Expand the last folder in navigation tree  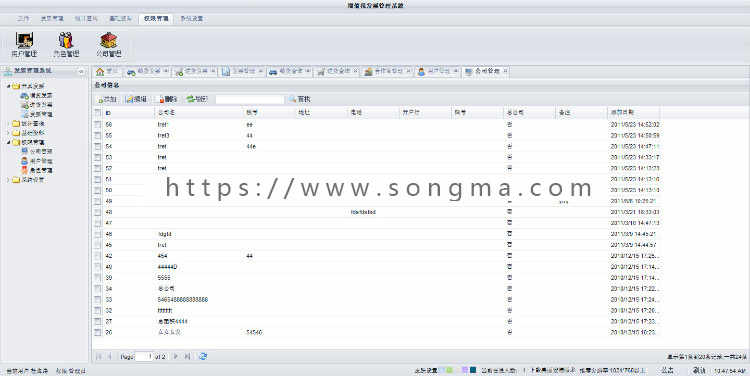(9, 180)
